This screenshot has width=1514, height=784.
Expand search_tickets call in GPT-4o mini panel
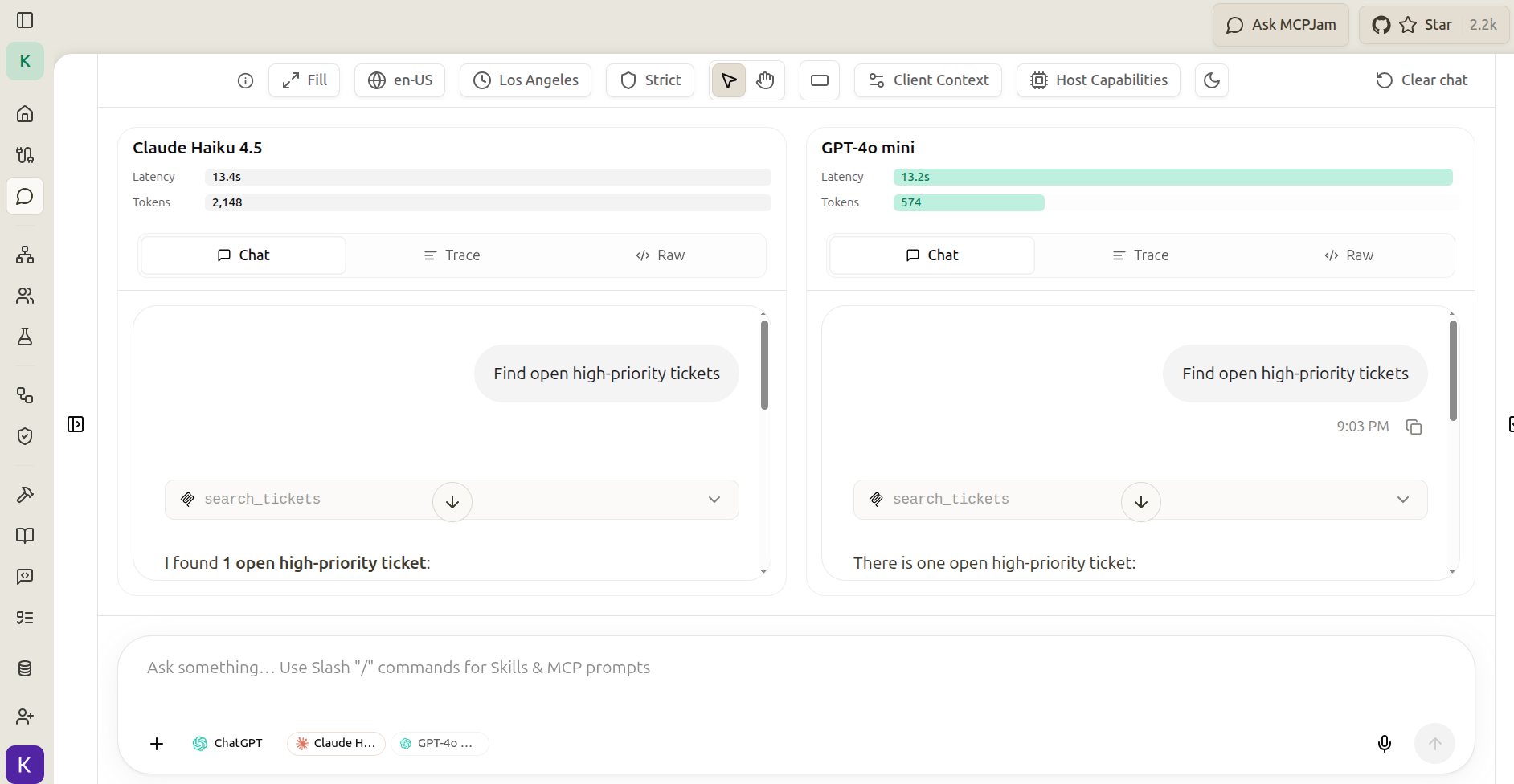click(x=1402, y=500)
